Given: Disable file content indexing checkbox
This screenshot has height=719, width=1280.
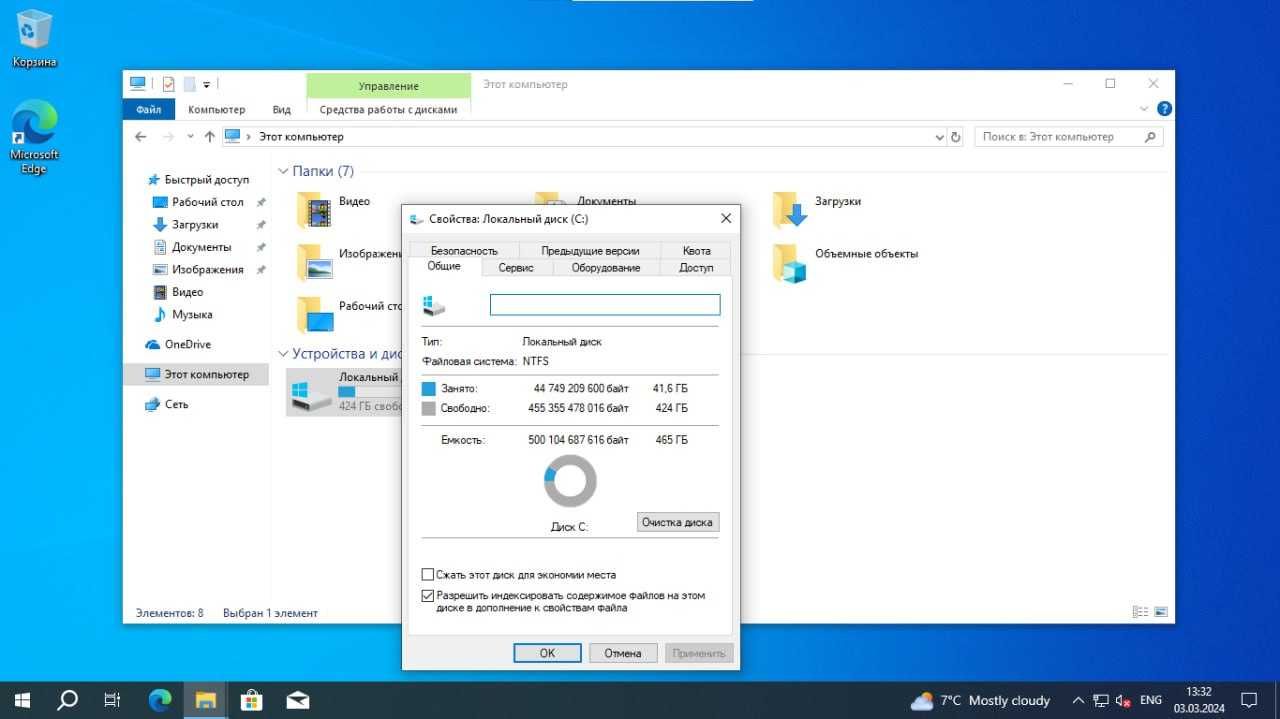Looking at the screenshot, I should 428,595.
